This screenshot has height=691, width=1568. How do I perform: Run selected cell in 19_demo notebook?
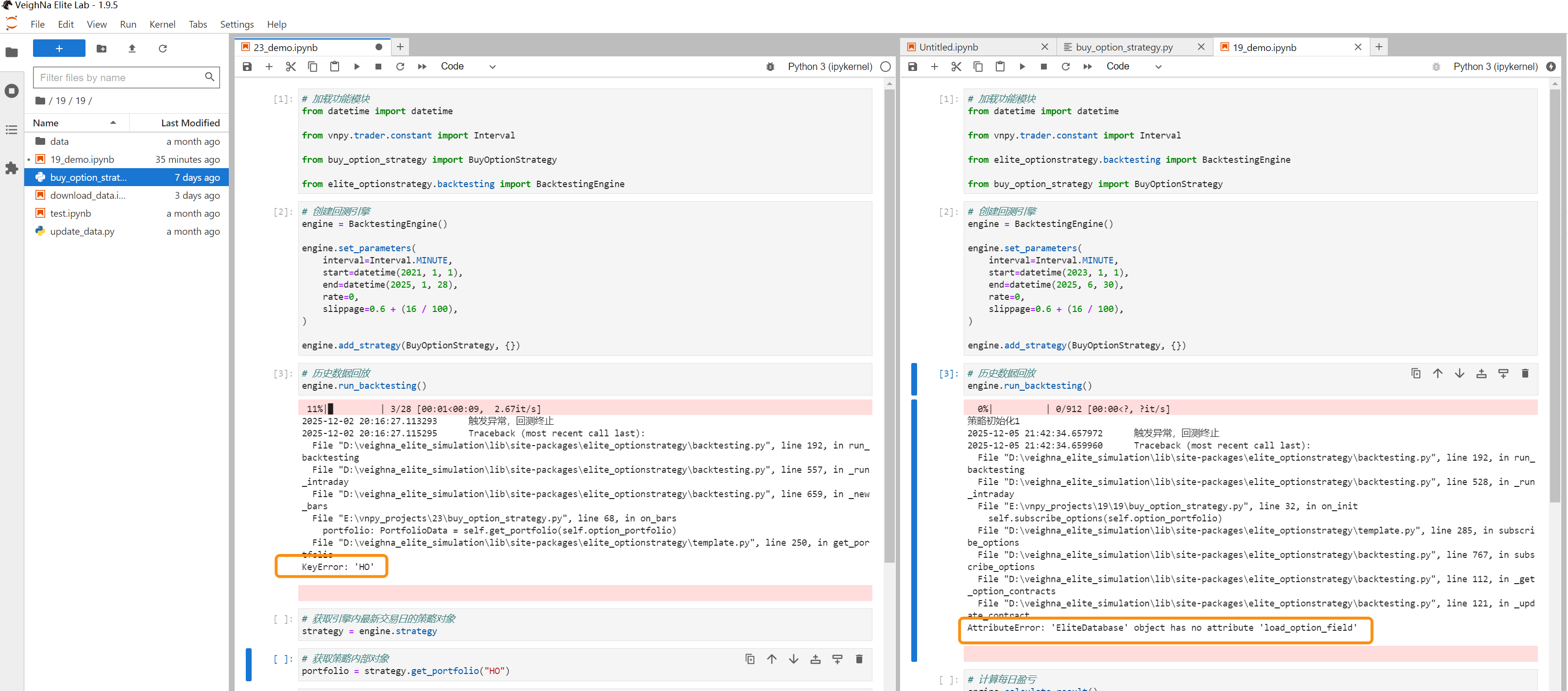1022,67
